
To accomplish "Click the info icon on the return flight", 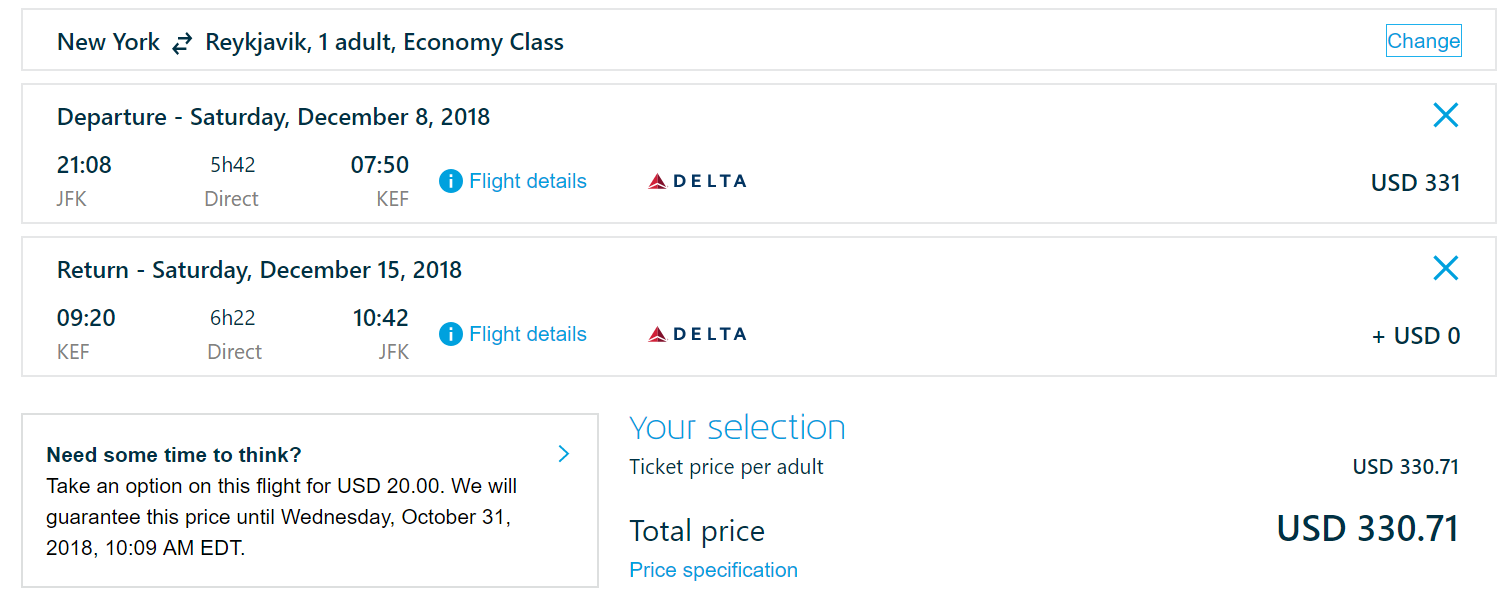I will [x=451, y=334].
